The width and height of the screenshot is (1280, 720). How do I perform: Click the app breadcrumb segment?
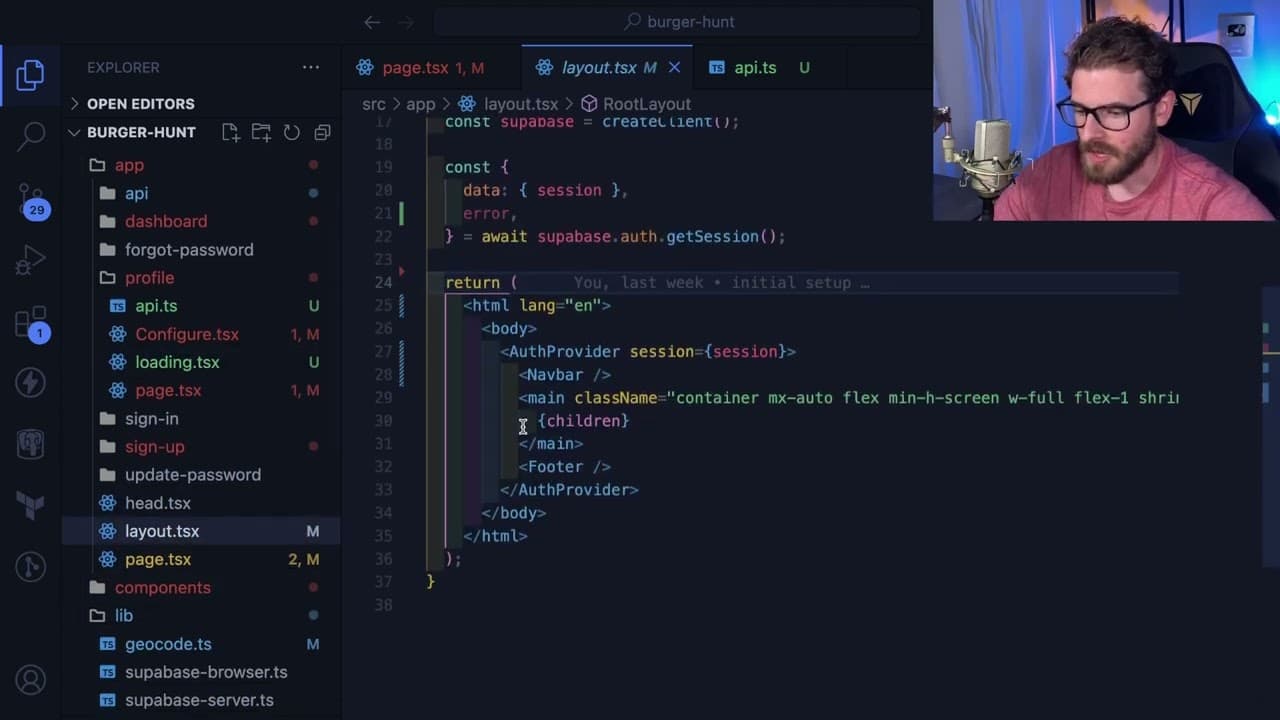420,104
